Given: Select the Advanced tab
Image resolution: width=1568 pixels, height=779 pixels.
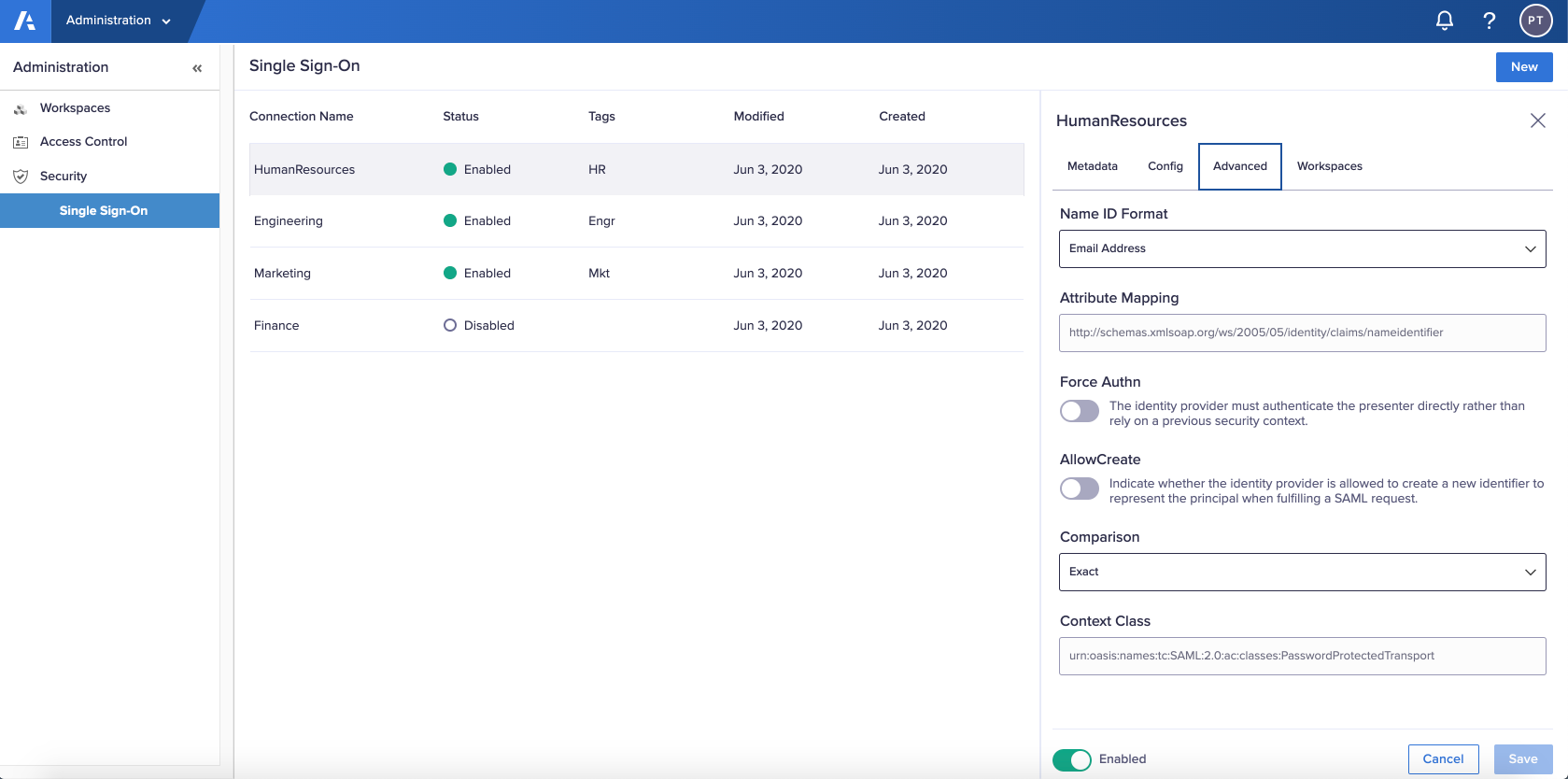Looking at the screenshot, I should tap(1240, 166).
